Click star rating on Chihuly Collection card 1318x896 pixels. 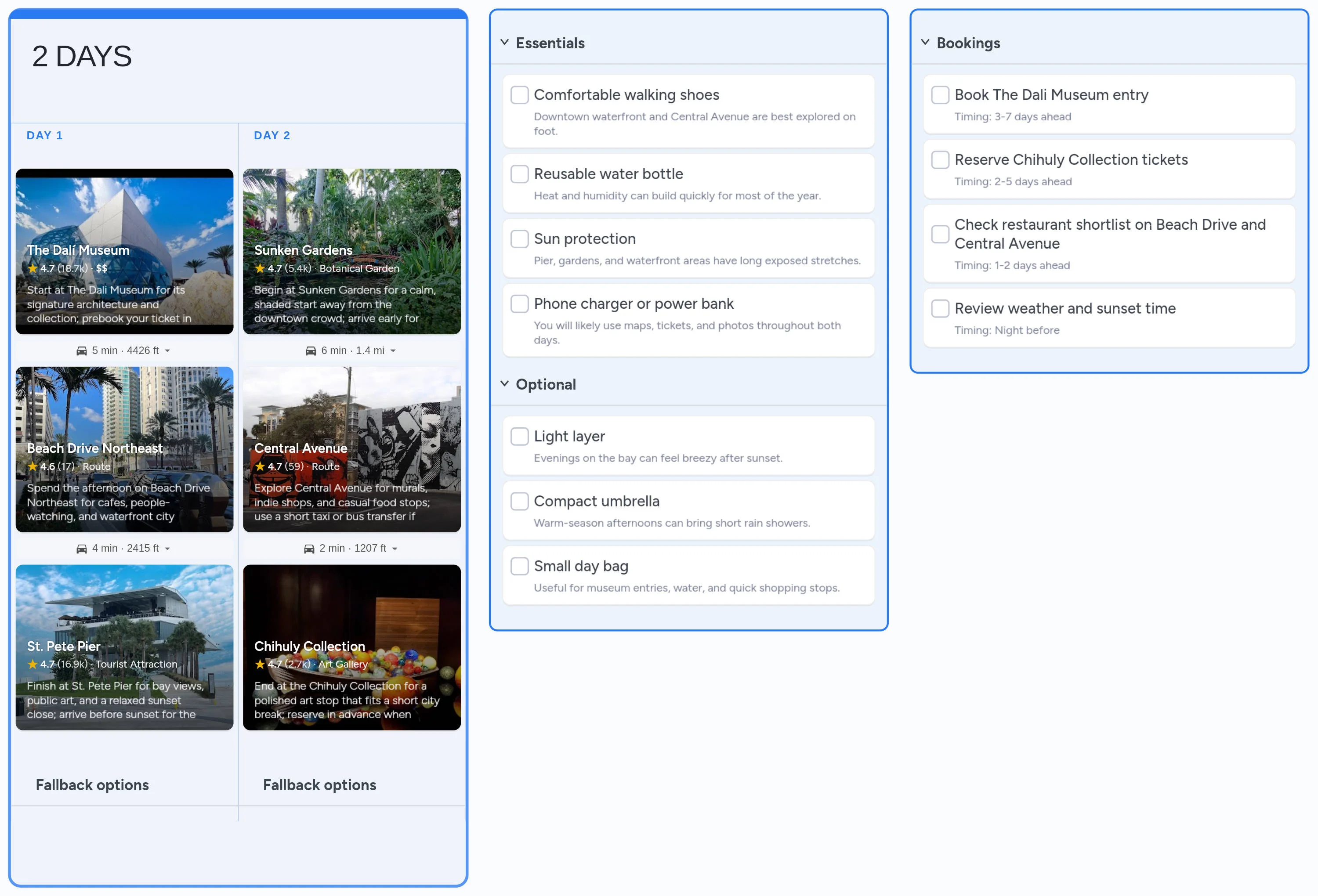[x=261, y=664]
